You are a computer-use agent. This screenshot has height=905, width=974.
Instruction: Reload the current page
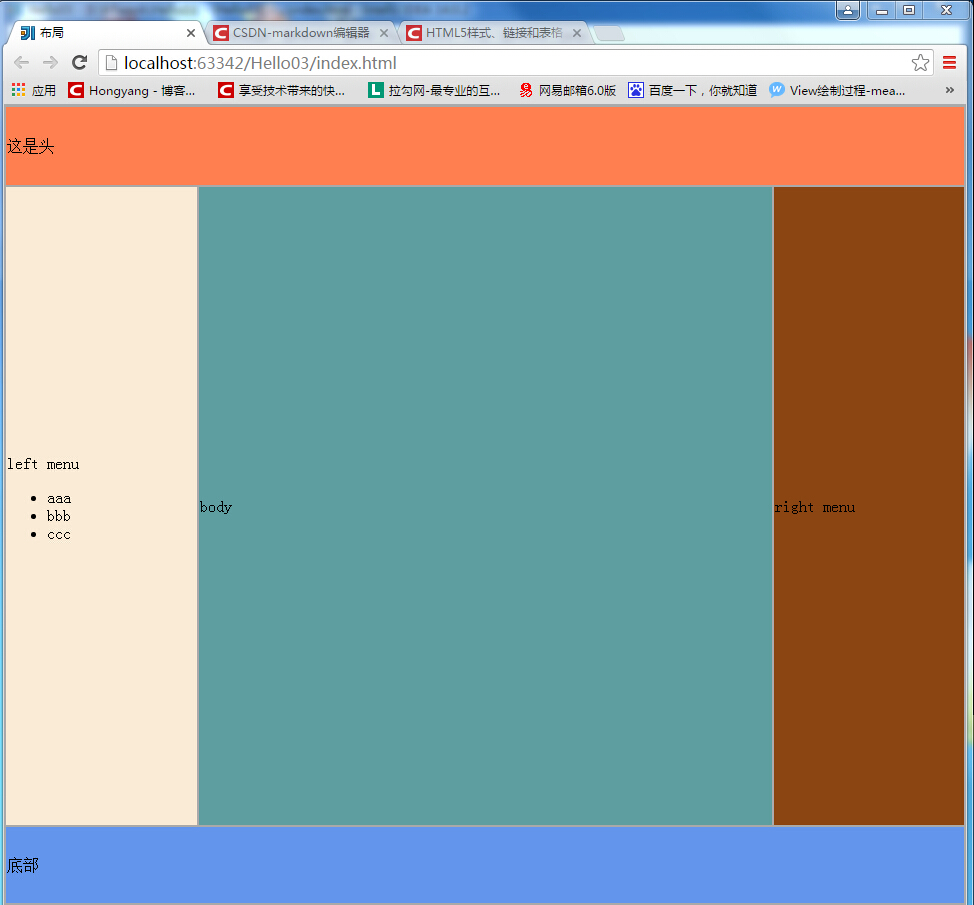tap(80, 63)
